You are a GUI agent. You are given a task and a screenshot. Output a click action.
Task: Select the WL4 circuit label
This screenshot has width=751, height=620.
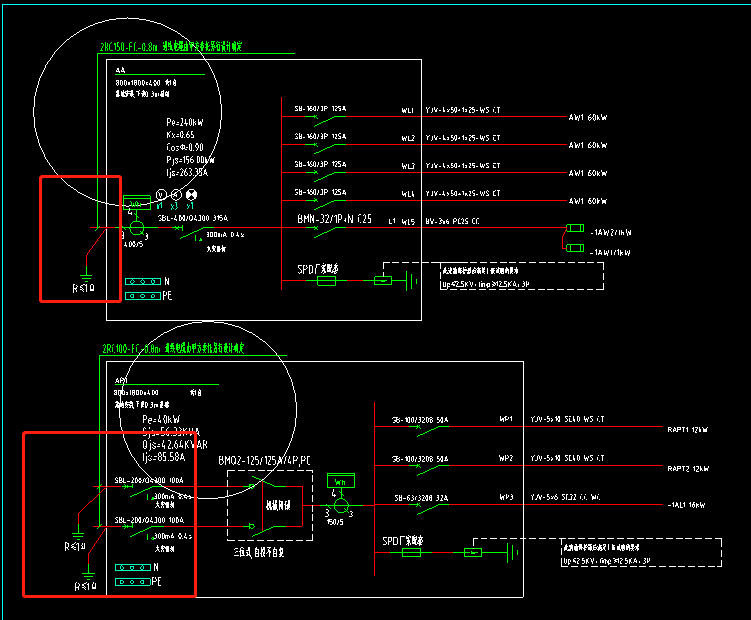(x=408, y=194)
